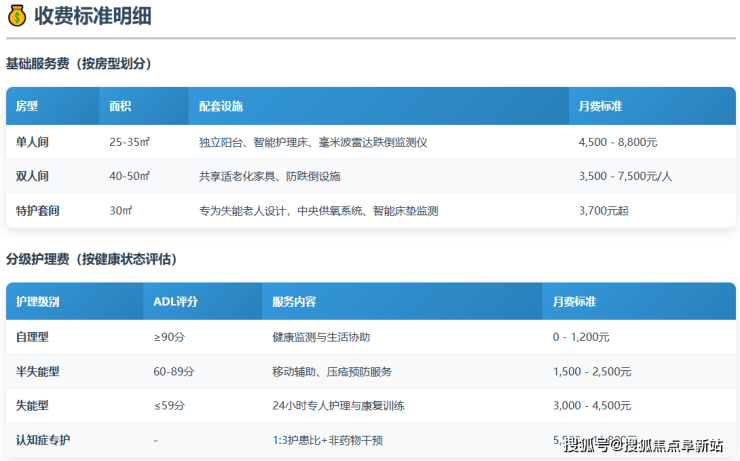Select the 单人间 row label
The height and width of the screenshot is (461, 740).
click(32, 142)
